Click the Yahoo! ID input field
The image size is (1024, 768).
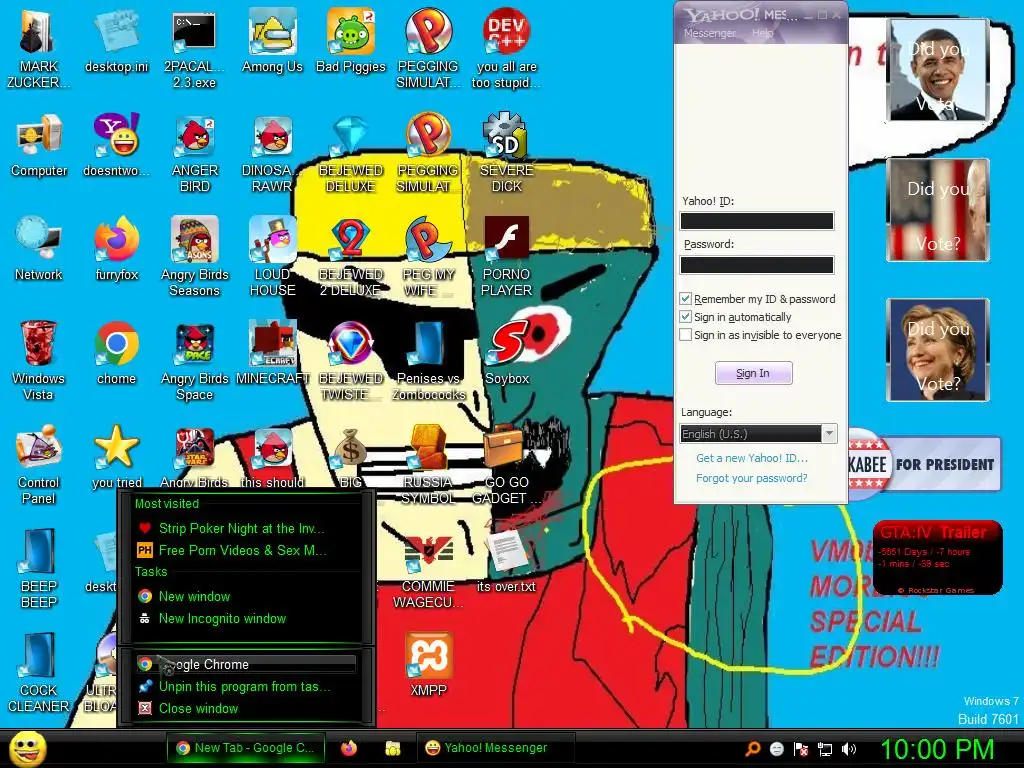[757, 221]
